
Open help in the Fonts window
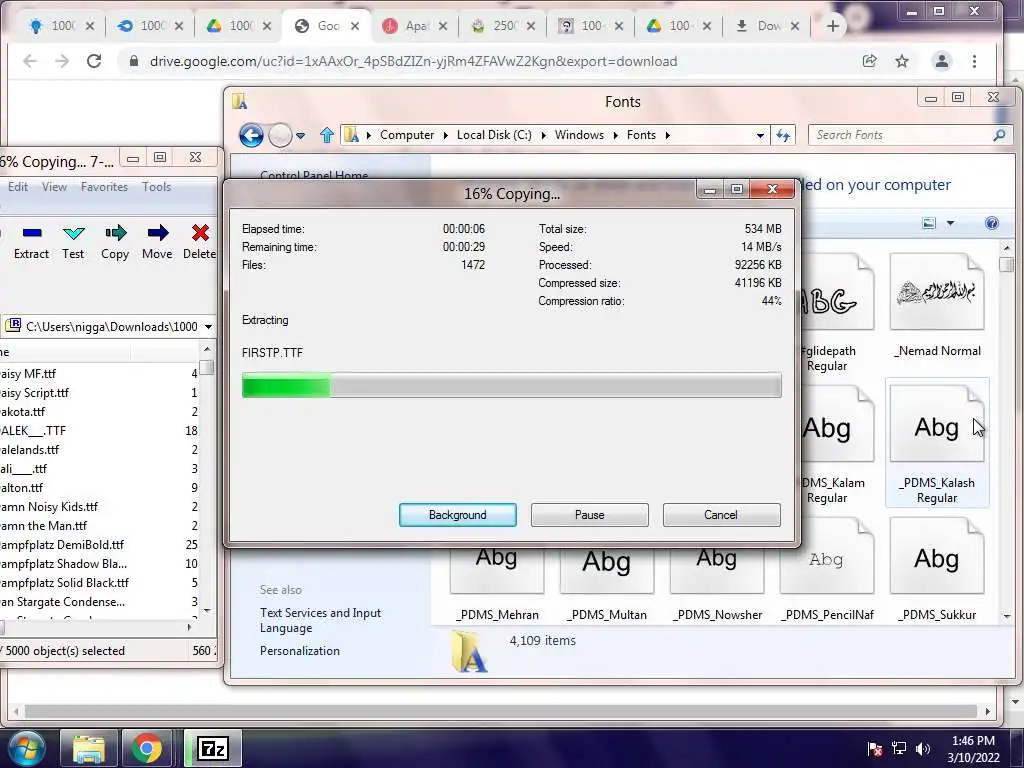point(991,223)
